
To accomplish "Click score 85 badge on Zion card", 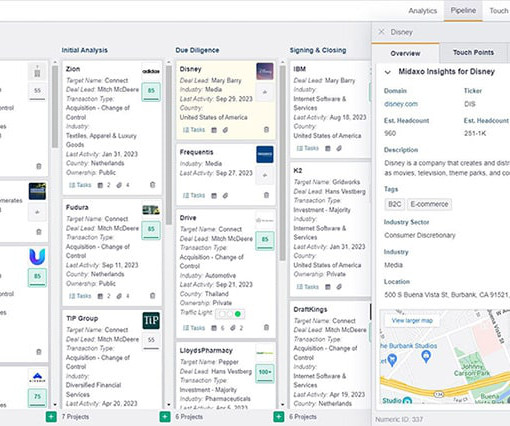I will point(151,91).
